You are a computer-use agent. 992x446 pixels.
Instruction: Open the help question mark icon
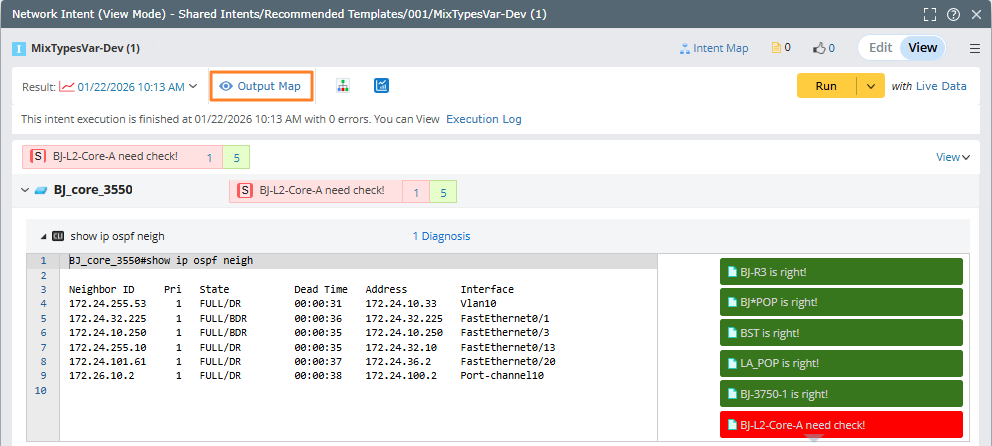[x=953, y=14]
